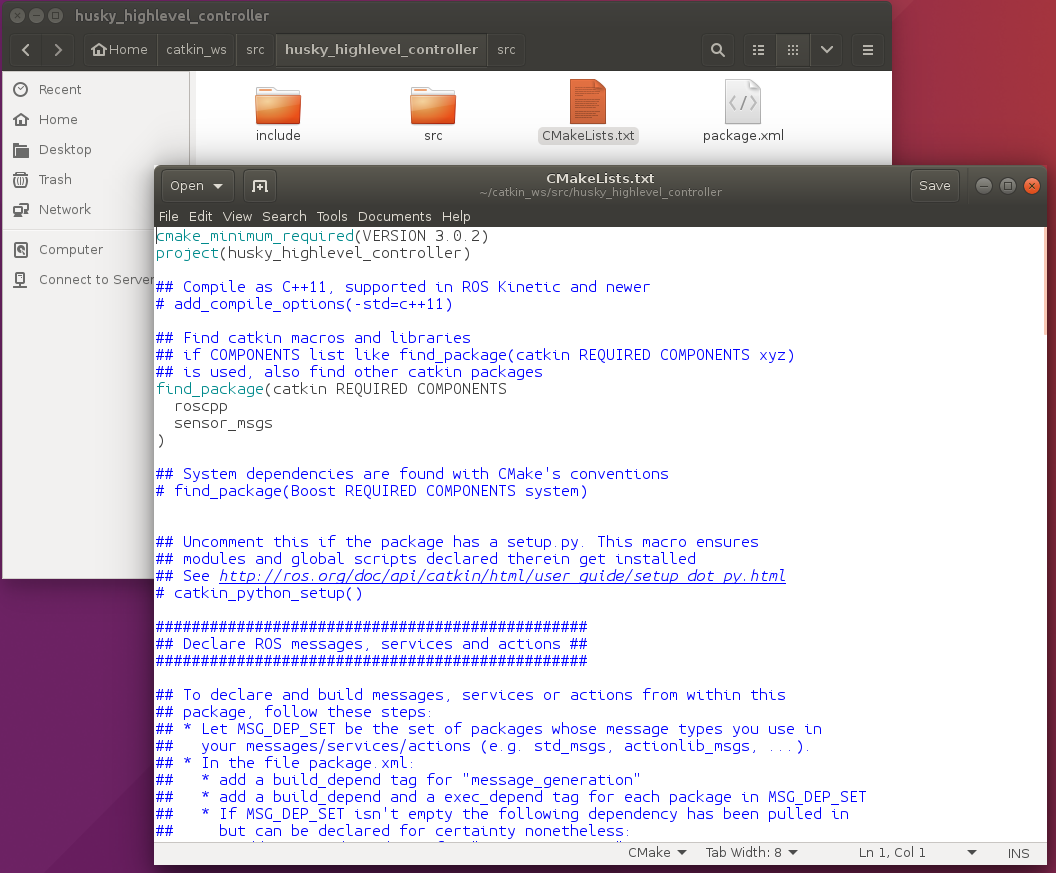Click '# add_compile_options(-std=c++11)' line
The width and height of the screenshot is (1056, 873).
click(x=304, y=304)
